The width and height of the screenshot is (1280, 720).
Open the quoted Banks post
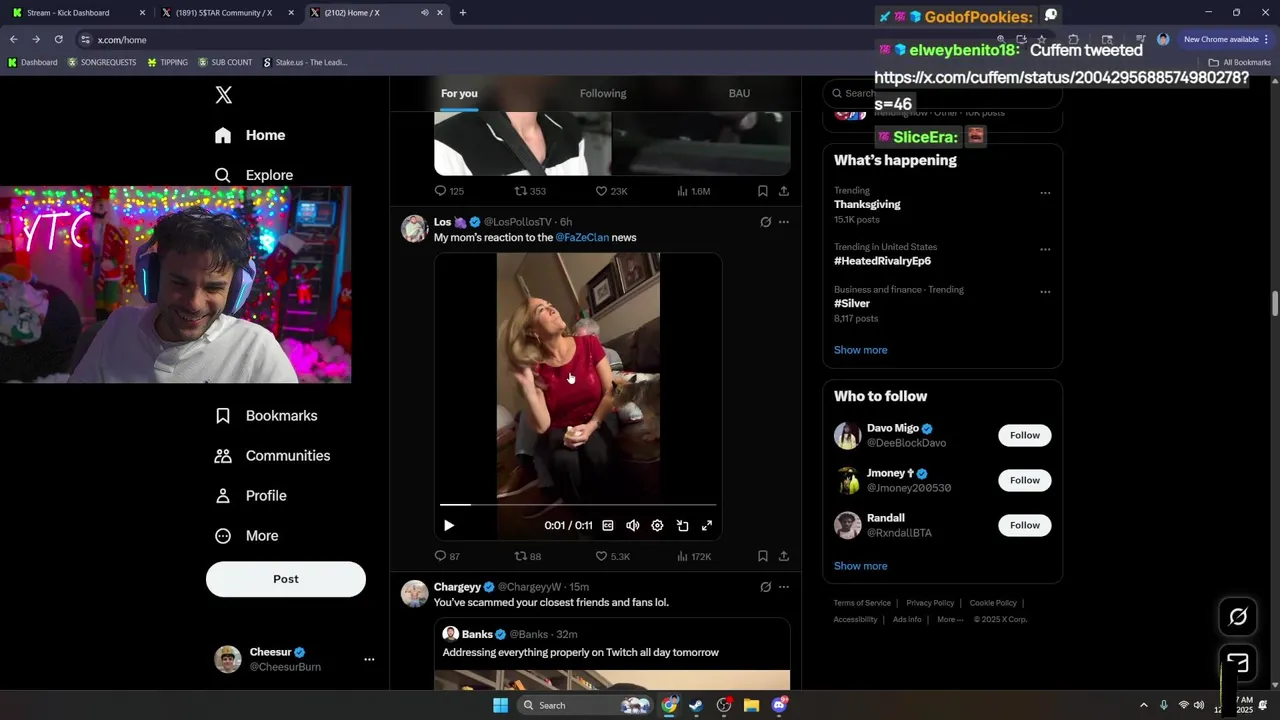coord(612,654)
